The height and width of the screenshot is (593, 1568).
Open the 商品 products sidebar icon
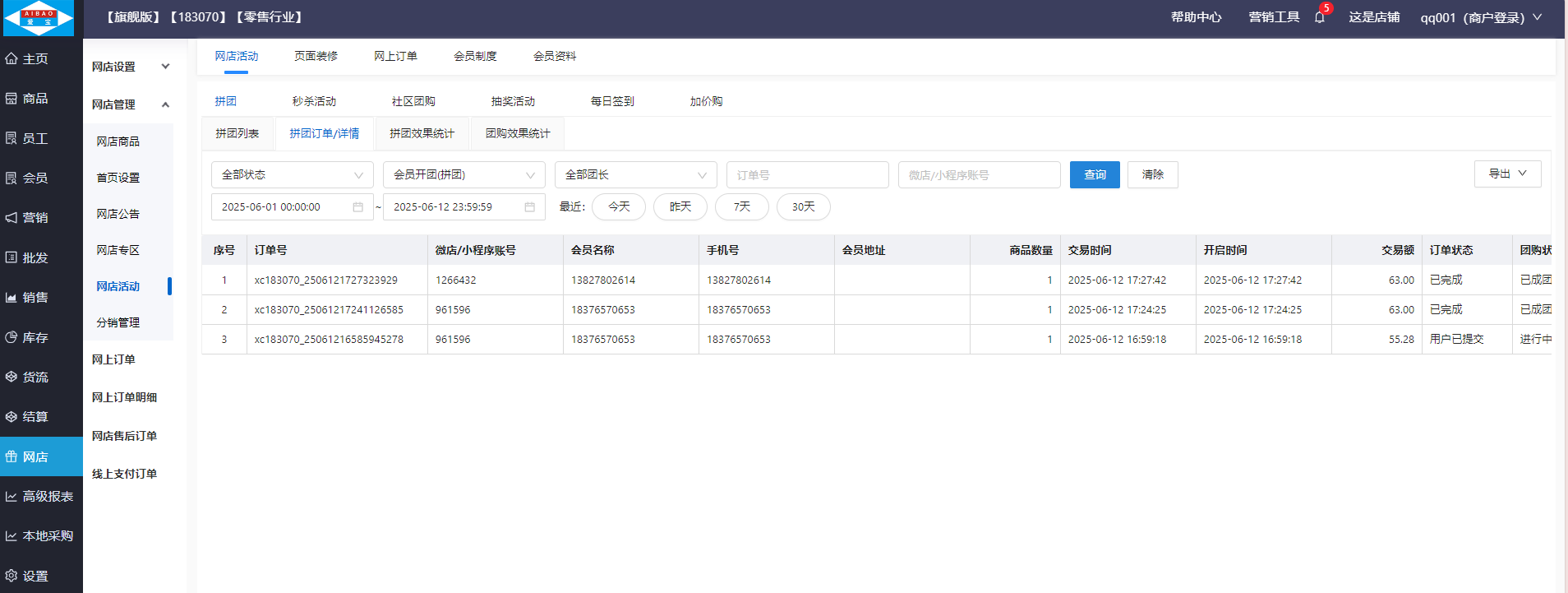click(x=12, y=99)
